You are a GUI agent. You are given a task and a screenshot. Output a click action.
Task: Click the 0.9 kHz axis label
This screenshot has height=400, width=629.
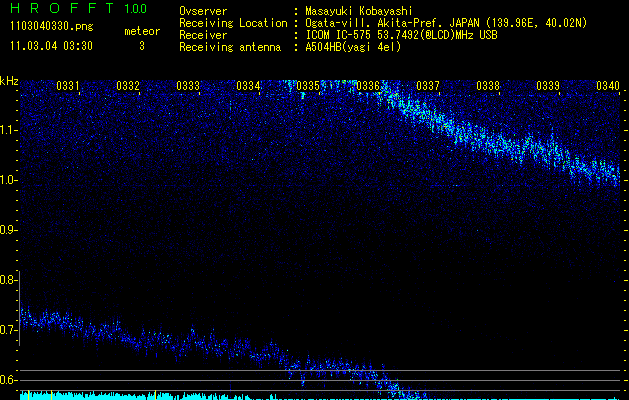tap(7, 230)
